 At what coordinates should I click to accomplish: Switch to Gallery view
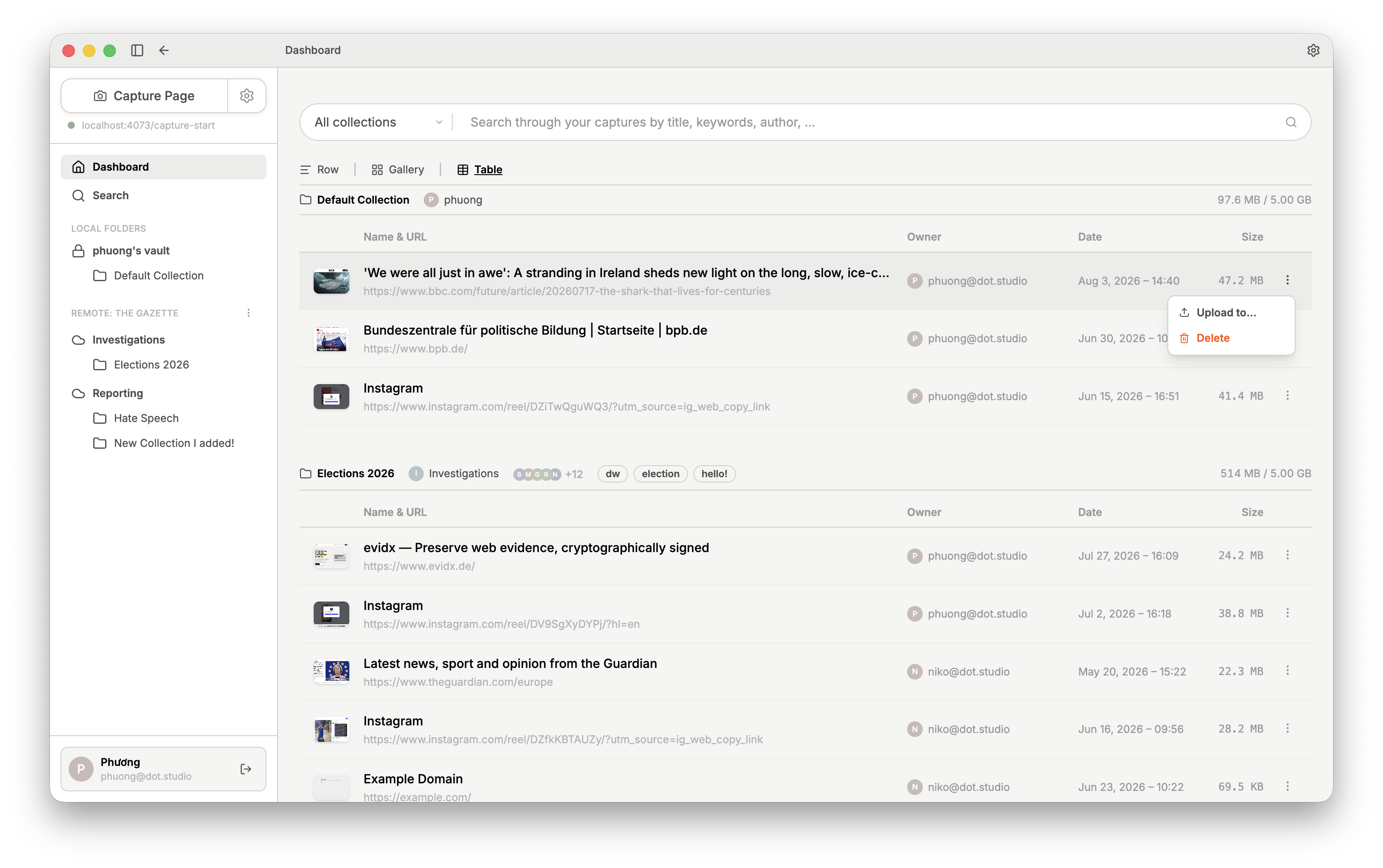tap(398, 170)
